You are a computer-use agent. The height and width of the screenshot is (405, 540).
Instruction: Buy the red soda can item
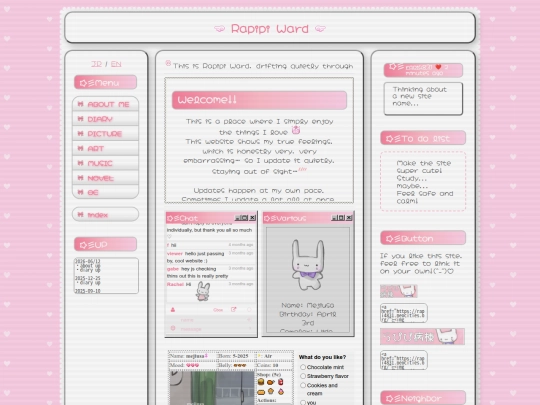point(281,382)
